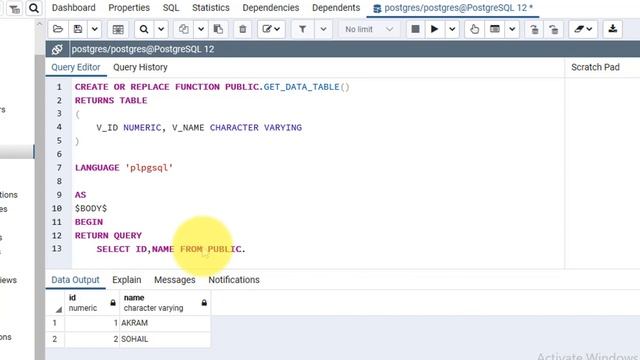The width and height of the screenshot is (640, 360).
Task: Select result row 2 header
Action: point(55,339)
